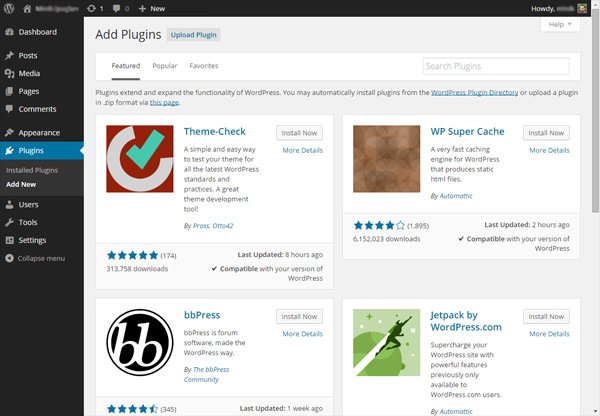Install the Theme-Check plugin now
The width and height of the screenshot is (600, 416).
(299, 133)
